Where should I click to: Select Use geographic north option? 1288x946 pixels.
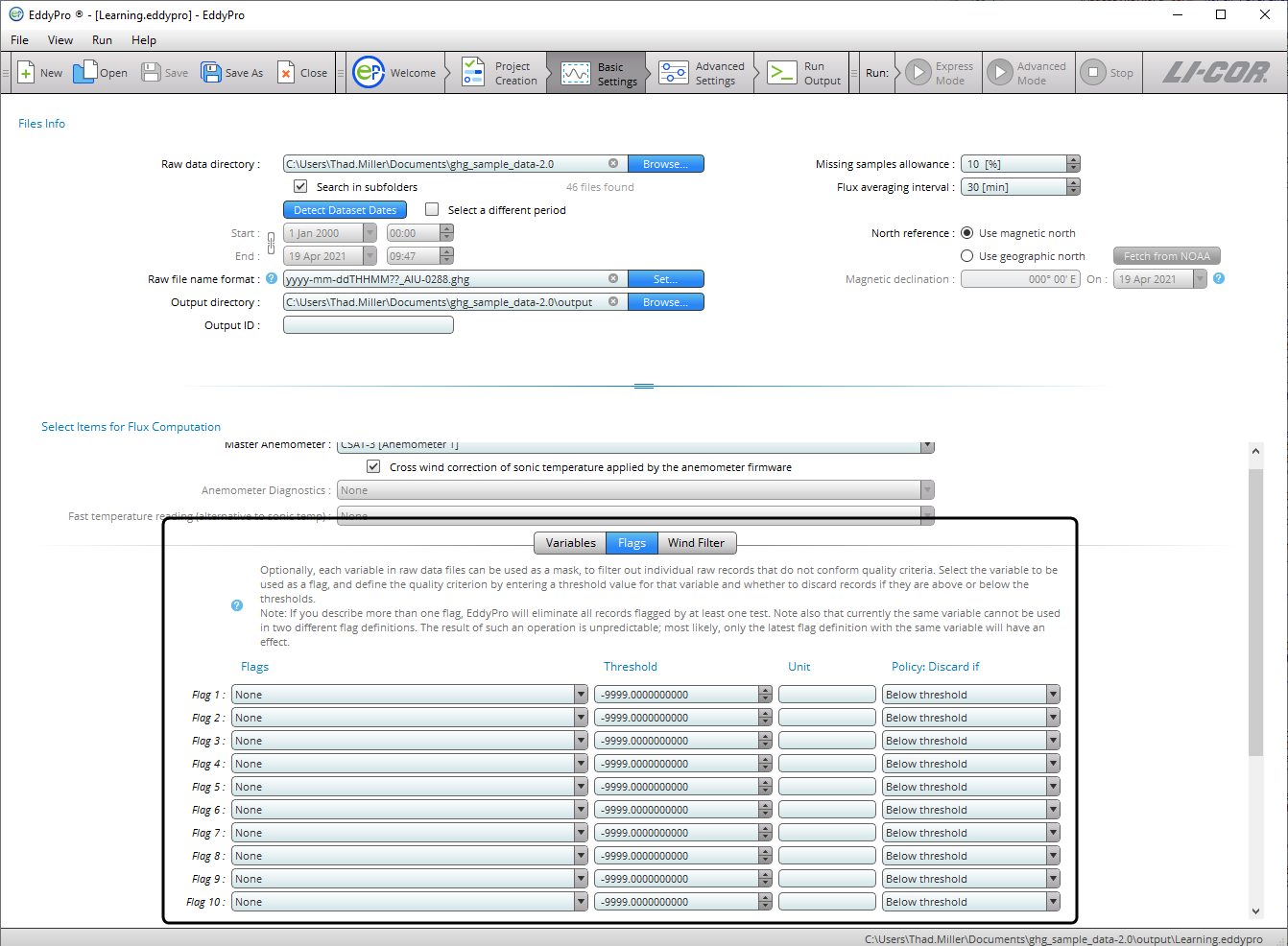pyautogui.click(x=966, y=256)
